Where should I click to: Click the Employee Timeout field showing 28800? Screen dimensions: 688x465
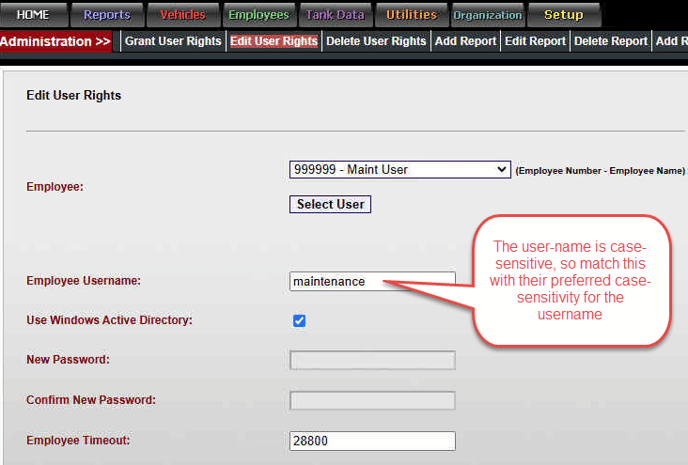372,441
